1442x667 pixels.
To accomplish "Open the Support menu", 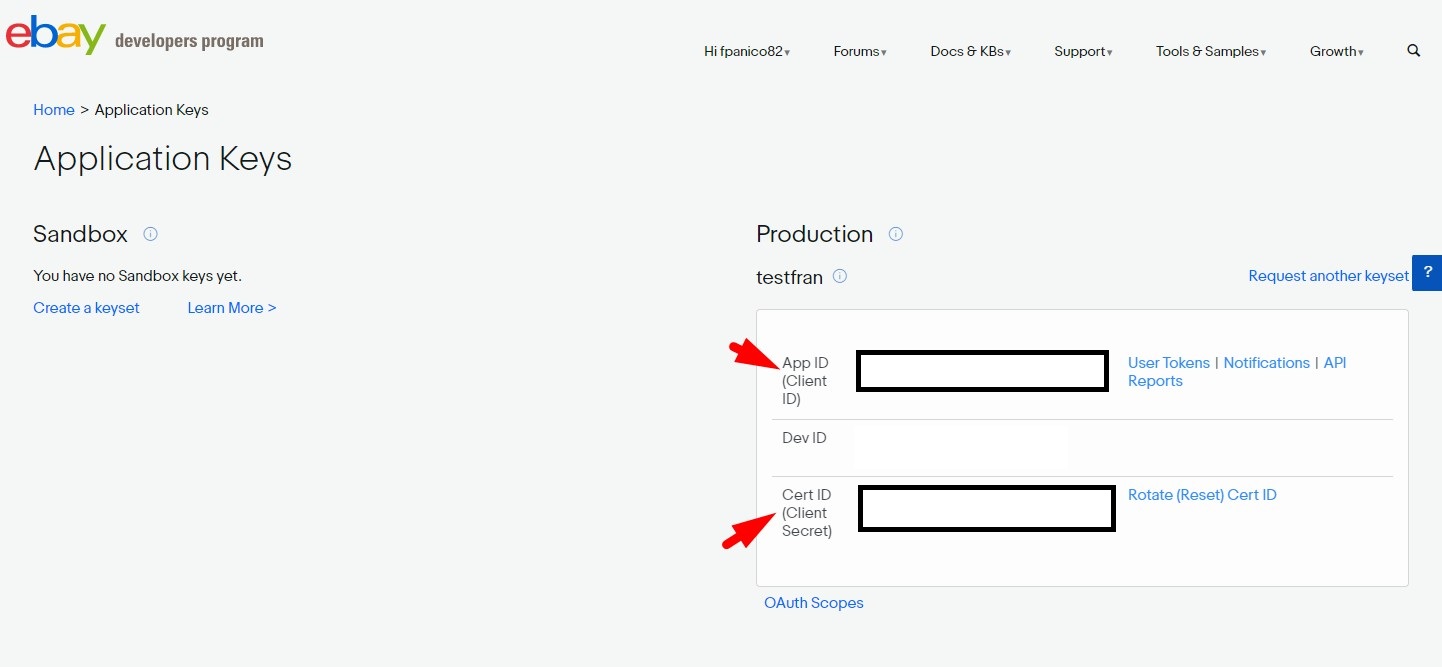I will tap(1083, 52).
